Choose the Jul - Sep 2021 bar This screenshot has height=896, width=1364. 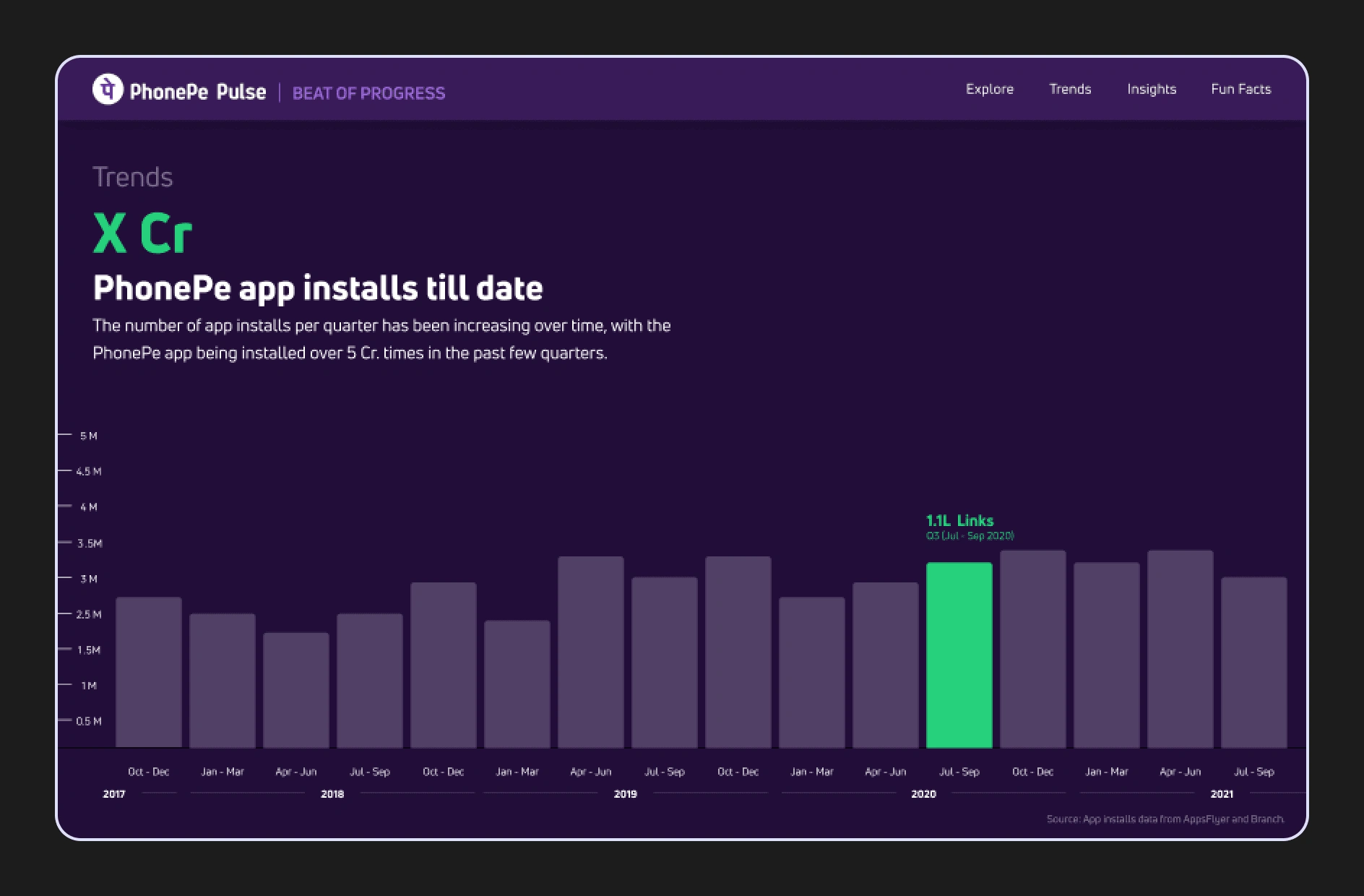pyautogui.click(x=1254, y=662)
